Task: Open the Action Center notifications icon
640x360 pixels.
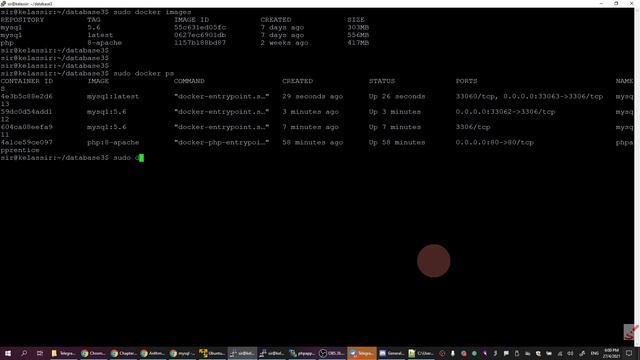Action: point(629,353)
